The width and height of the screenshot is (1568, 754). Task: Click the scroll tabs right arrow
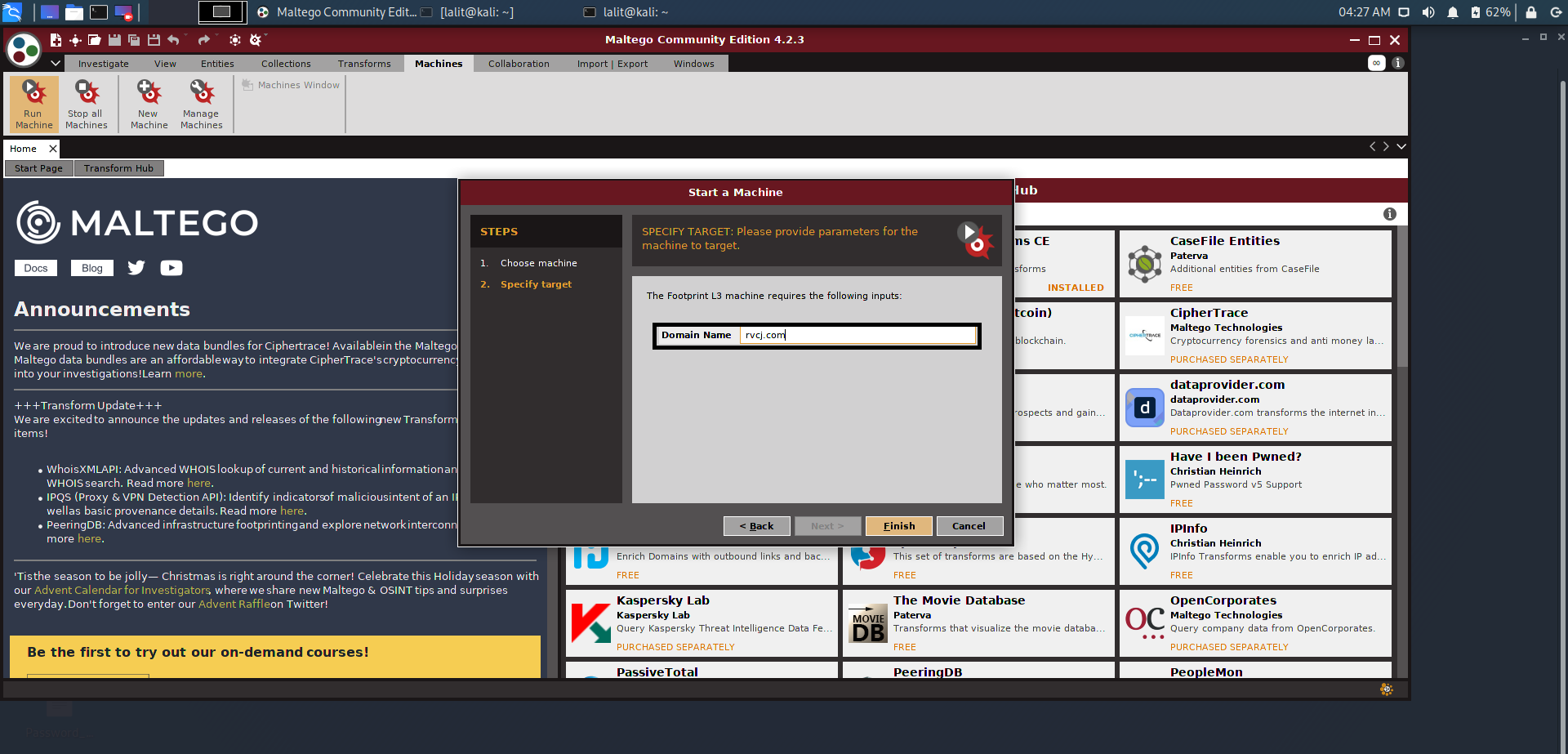coord(1387,146)
